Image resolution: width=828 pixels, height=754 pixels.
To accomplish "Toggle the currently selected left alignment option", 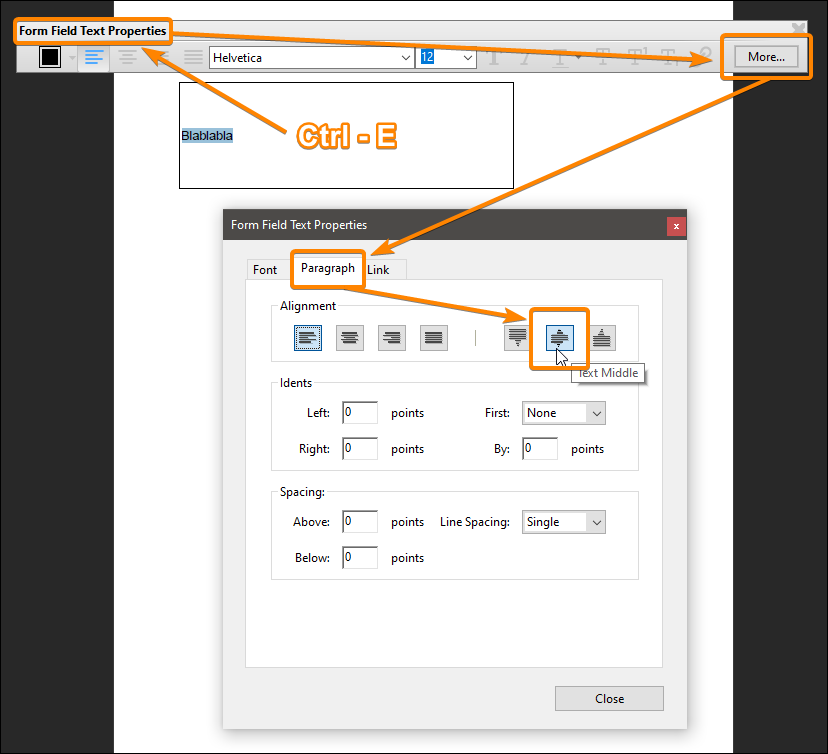I will pyautogui.click(x=307, y=337).
